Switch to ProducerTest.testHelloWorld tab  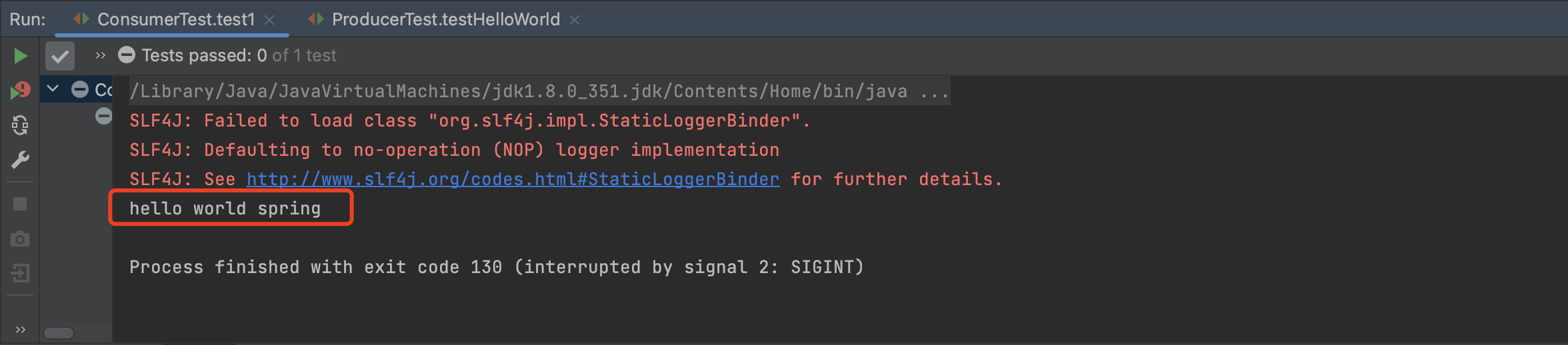pyautogui.click(x=445, y=19)
